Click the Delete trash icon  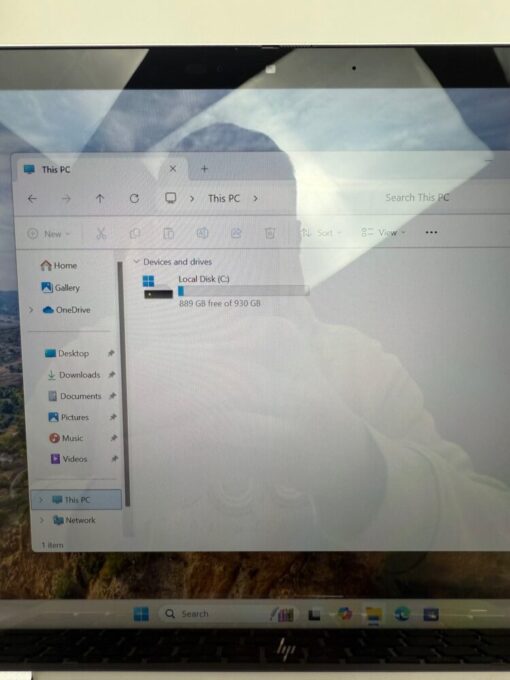pyautogui.click(x=270, y=233)
